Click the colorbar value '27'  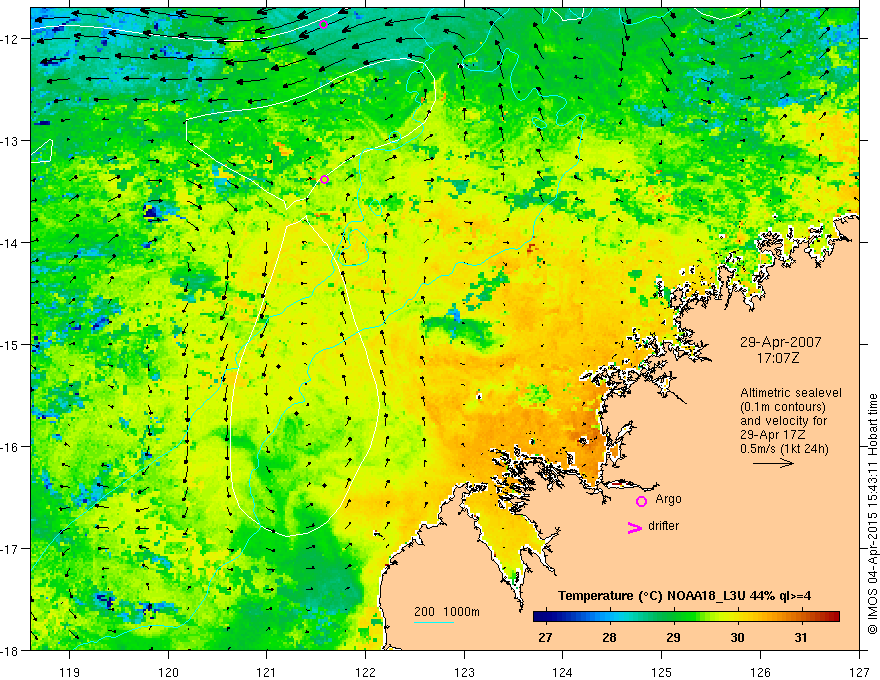[x=545, y=637]
